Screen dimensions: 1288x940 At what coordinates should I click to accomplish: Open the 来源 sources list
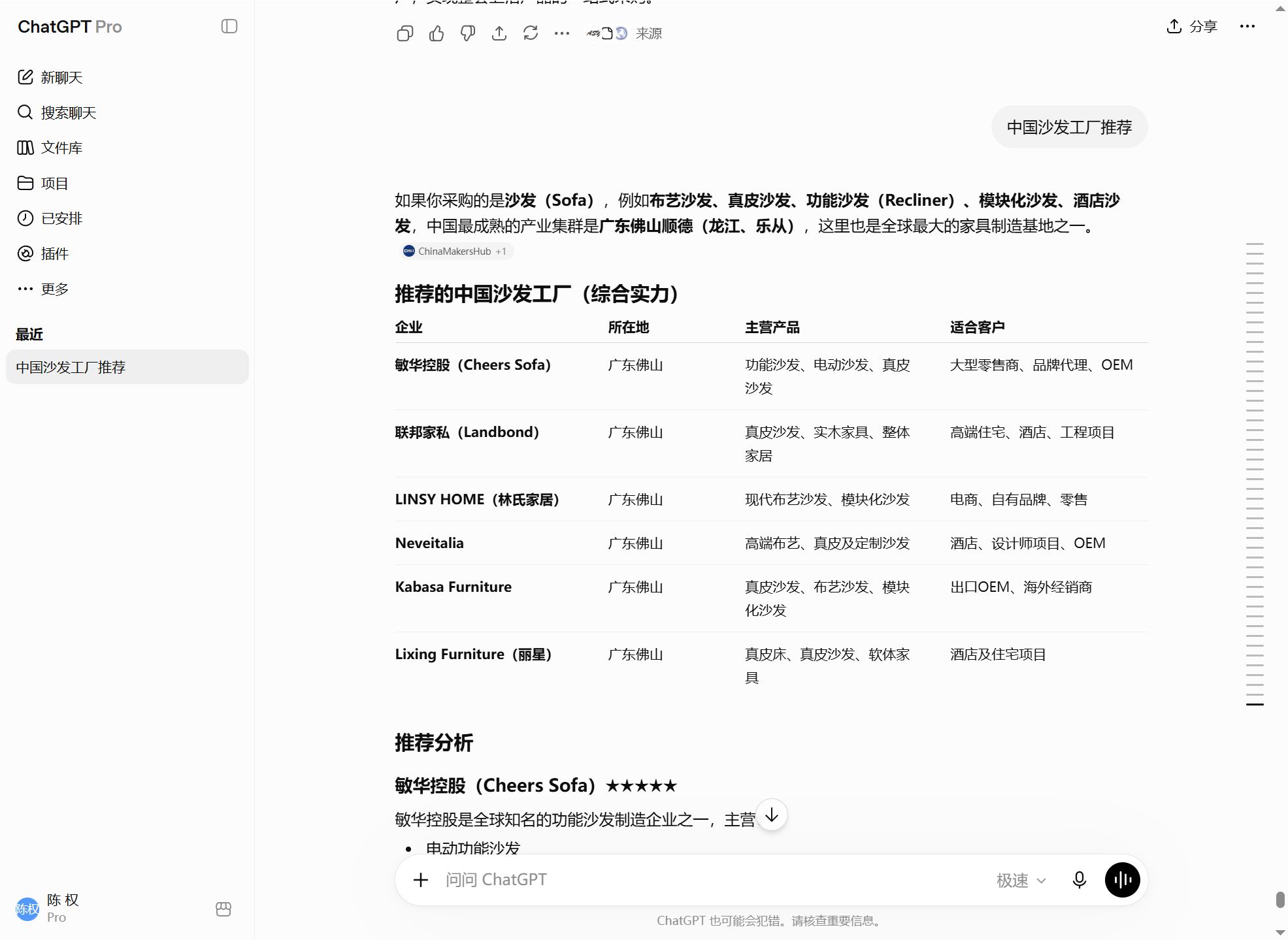pyautogui.click(x=624, y=33)
